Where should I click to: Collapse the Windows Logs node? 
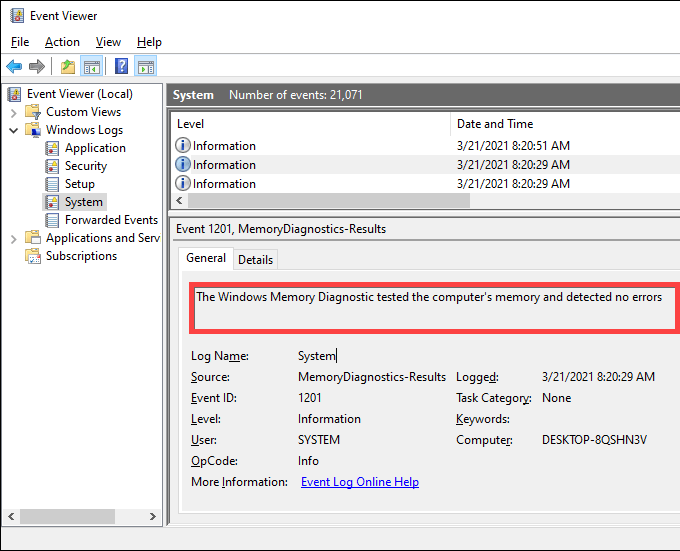13,130
